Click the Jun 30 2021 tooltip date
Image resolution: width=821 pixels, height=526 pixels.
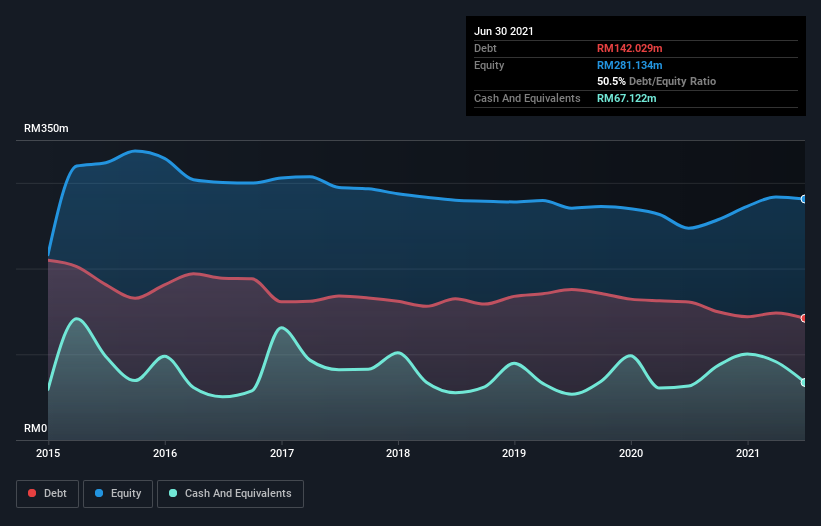tap(504, 31)
